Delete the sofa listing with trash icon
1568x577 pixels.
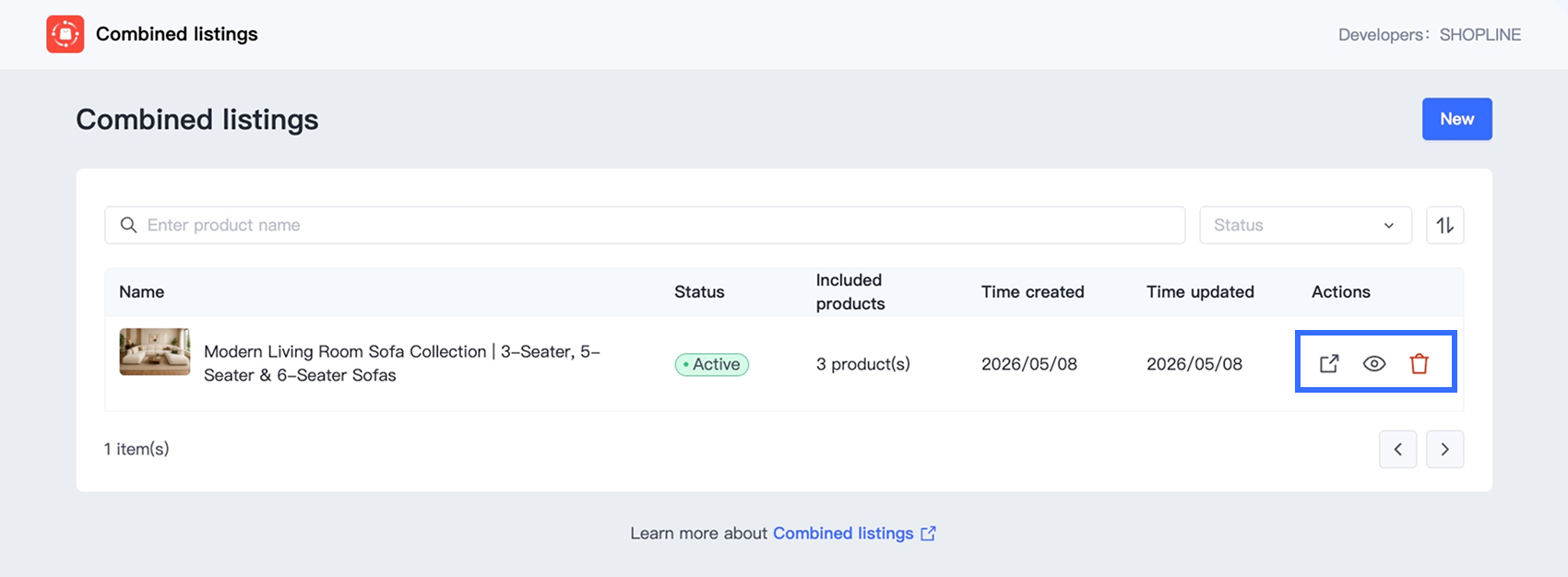point(1420,364)
